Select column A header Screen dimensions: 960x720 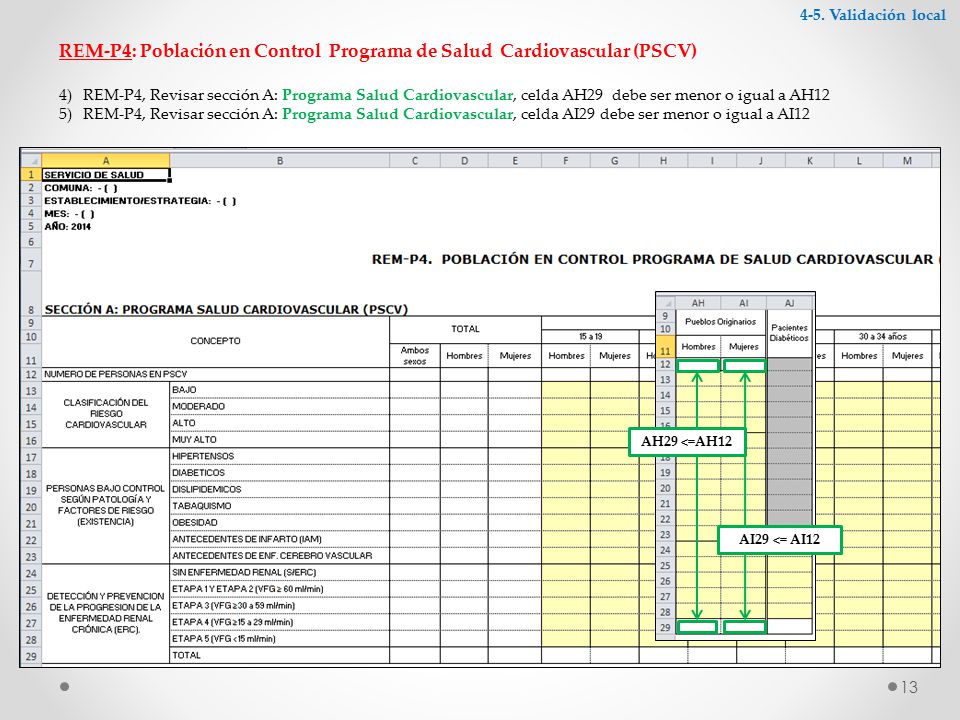coord(105,160)
